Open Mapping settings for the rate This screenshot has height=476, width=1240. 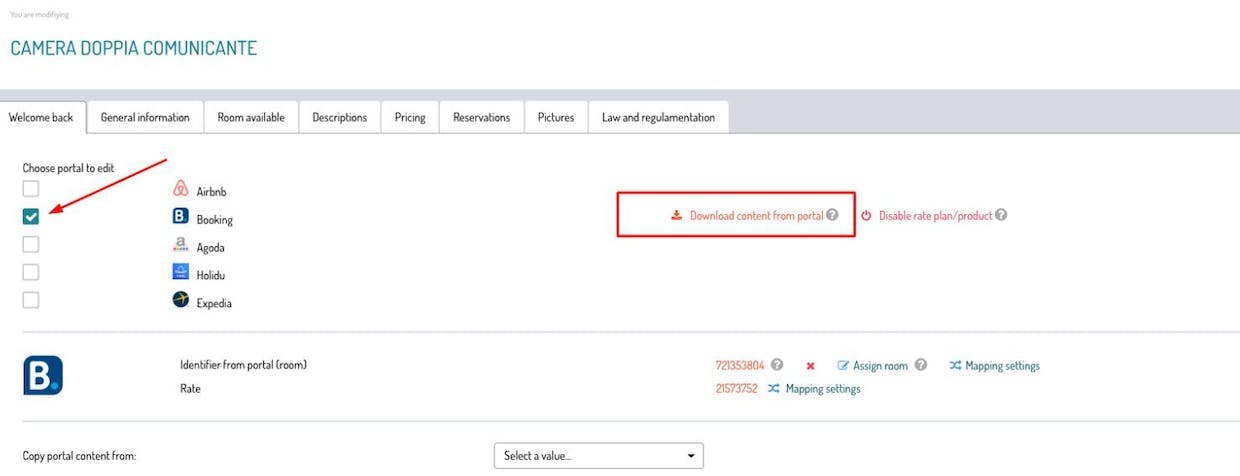tap(822, 389)
